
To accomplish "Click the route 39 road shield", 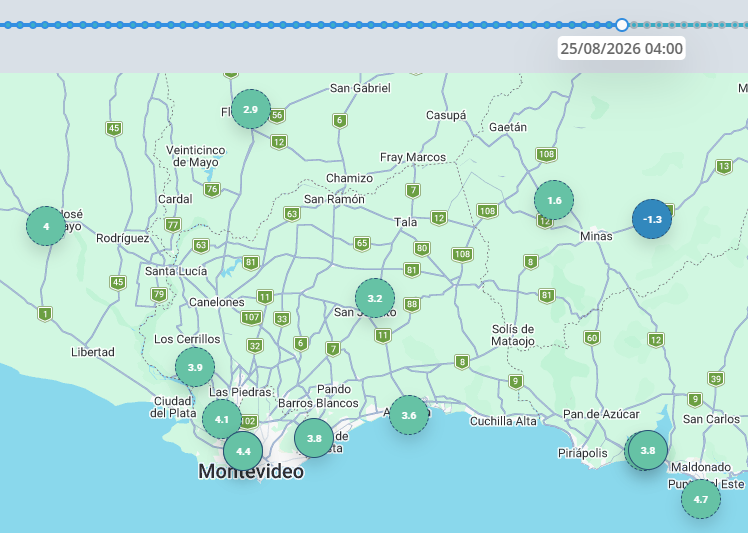I will (x=716, y=379).
